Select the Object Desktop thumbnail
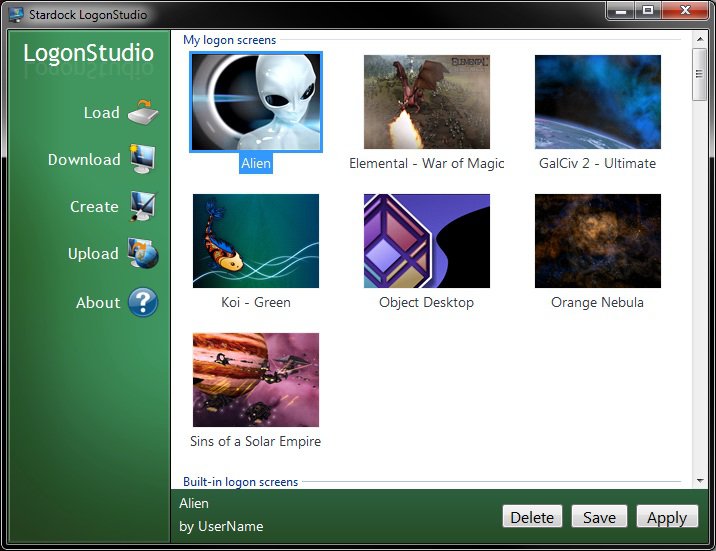Viewport: 716px width, 551px height. 426,241
